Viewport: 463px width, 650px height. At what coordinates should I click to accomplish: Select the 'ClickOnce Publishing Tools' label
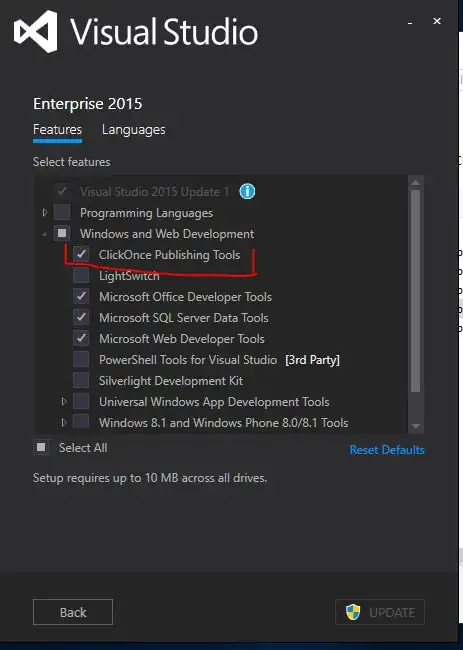click(x=169, y=255)
